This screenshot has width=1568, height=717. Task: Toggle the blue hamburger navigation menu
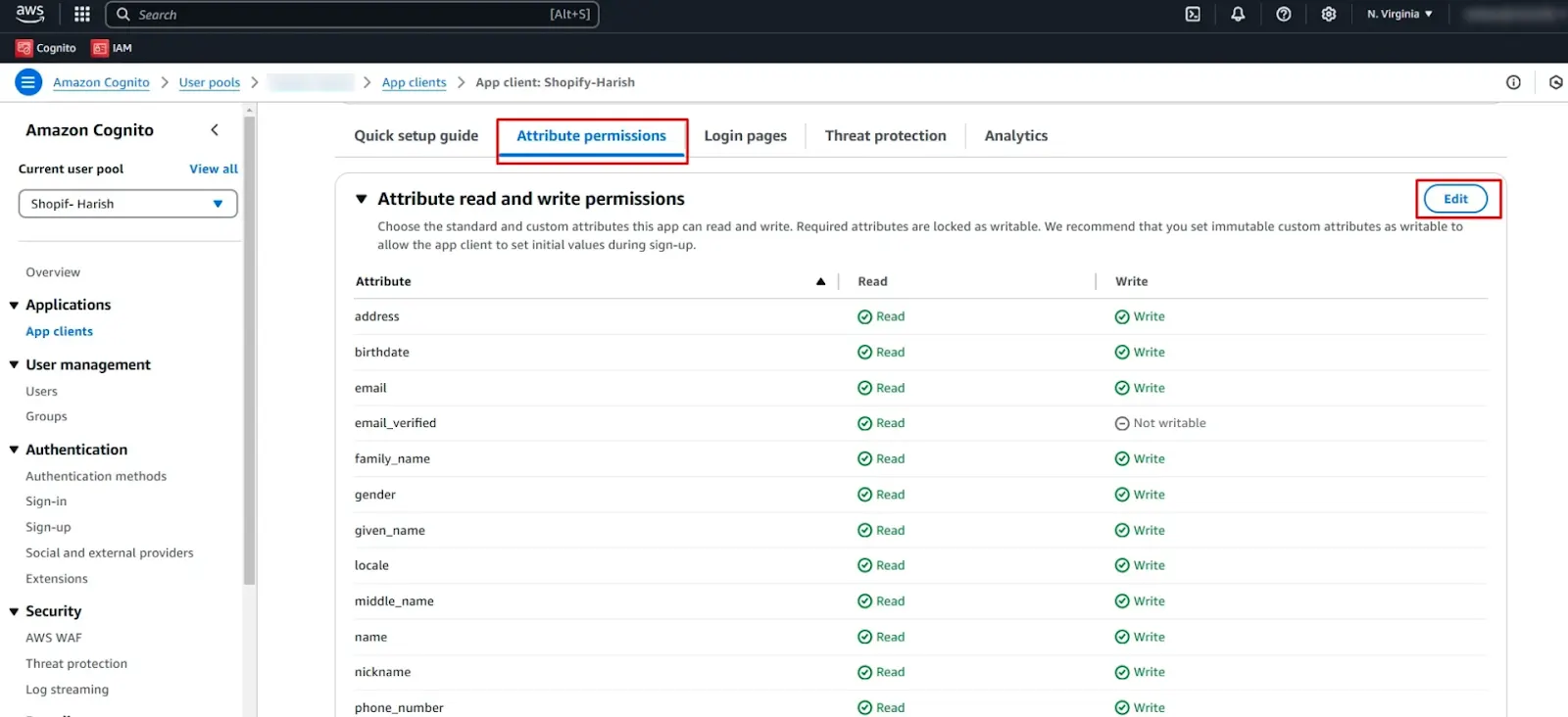point(27,82)
